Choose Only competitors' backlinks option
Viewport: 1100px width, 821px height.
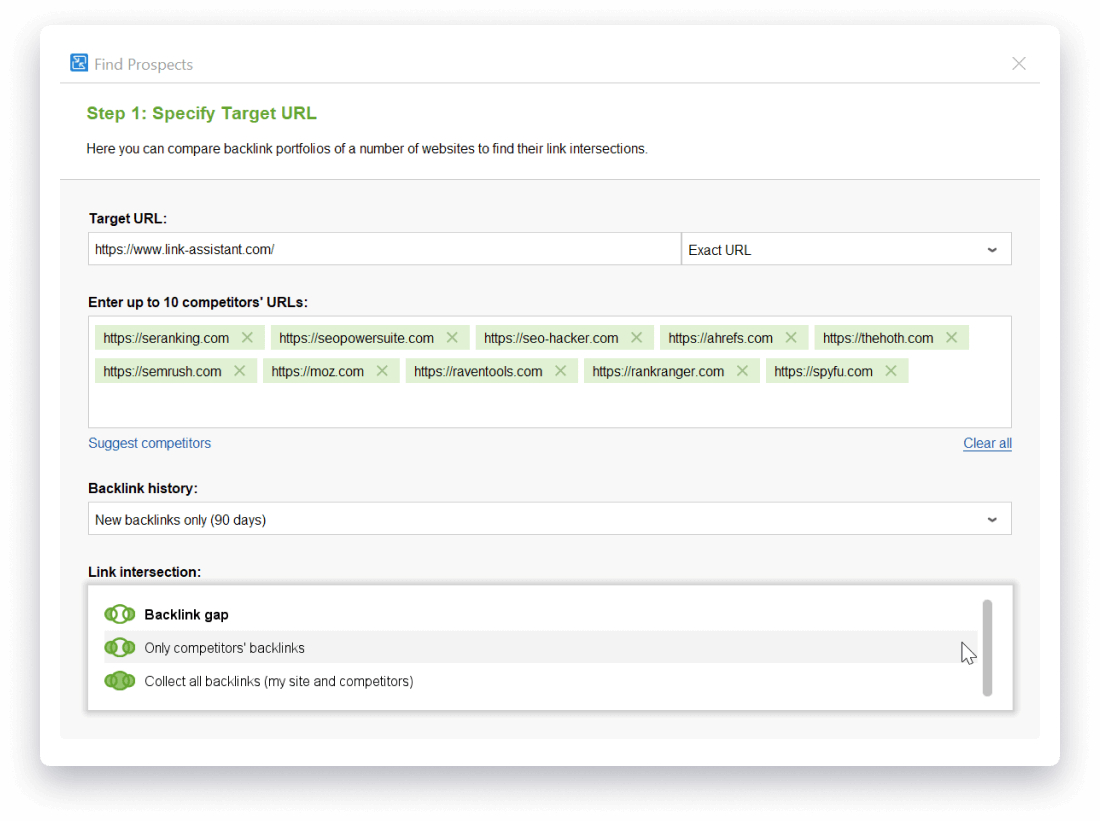click(x=540, y=648)
